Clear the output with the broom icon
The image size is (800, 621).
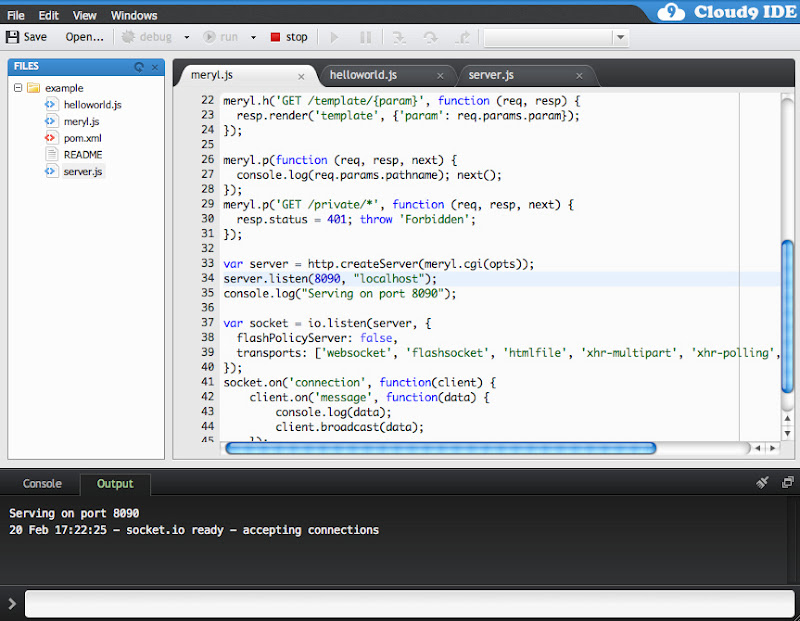[762, 483]
